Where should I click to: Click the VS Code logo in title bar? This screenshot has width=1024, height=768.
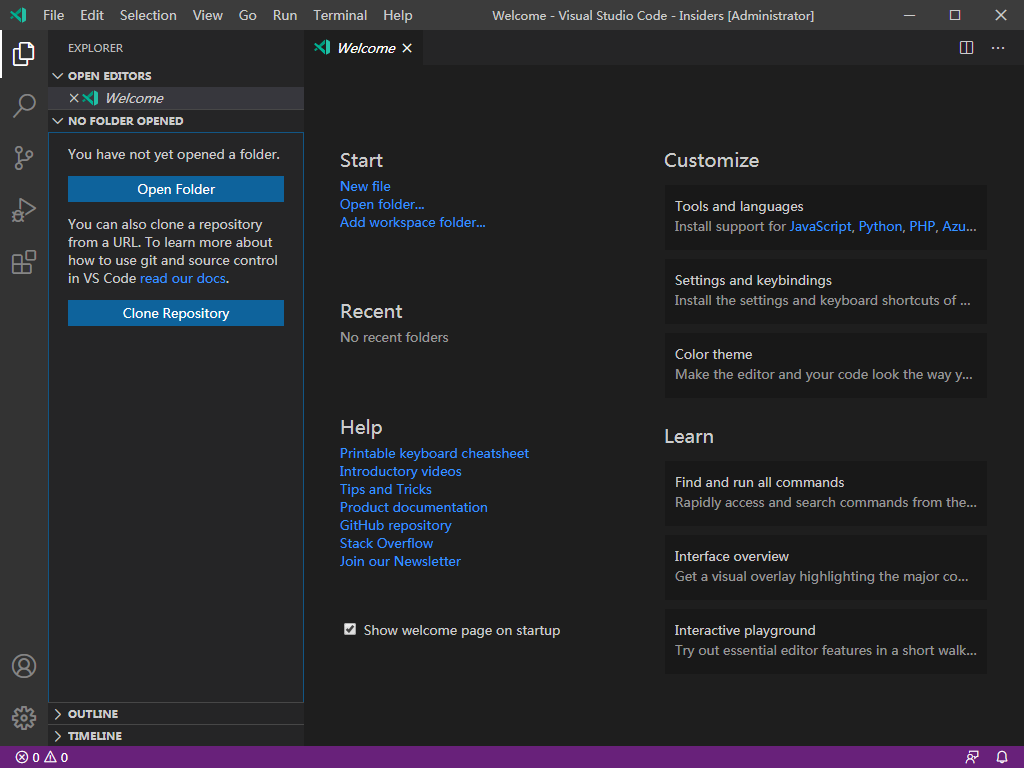click(18, 15)
